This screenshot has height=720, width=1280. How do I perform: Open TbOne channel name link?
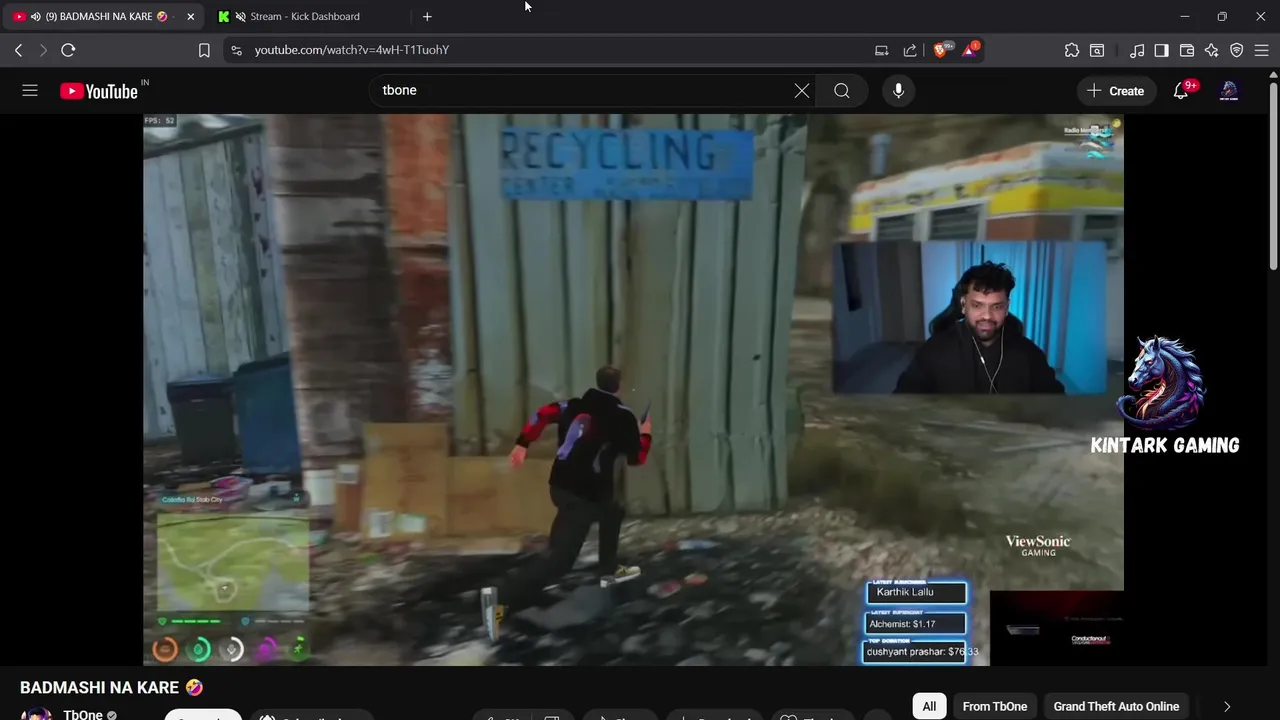[x=83, y=714]
